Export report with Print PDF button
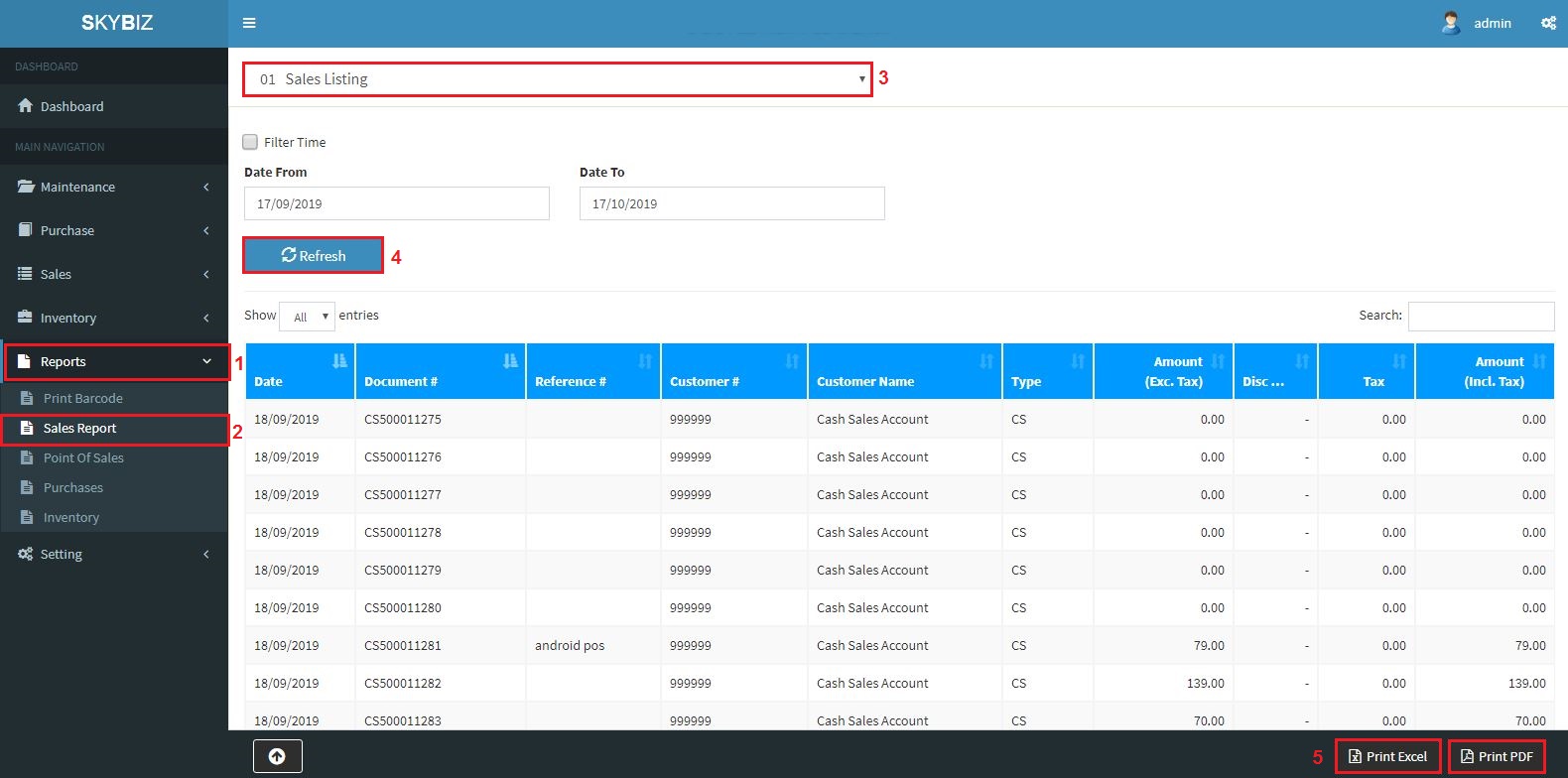The image size is (1568, 778). tap(1497, 756)
